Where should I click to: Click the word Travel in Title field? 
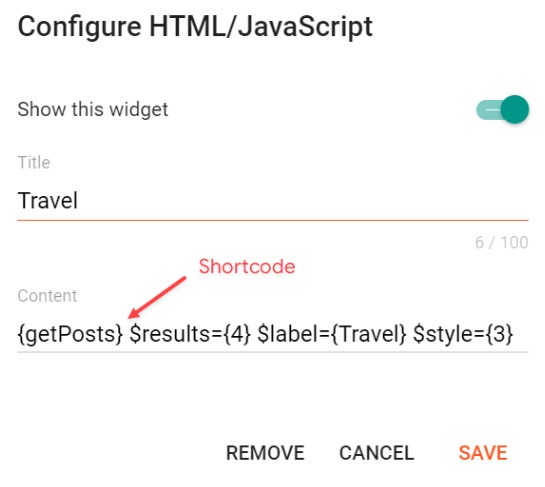click(x=48, y=201)
